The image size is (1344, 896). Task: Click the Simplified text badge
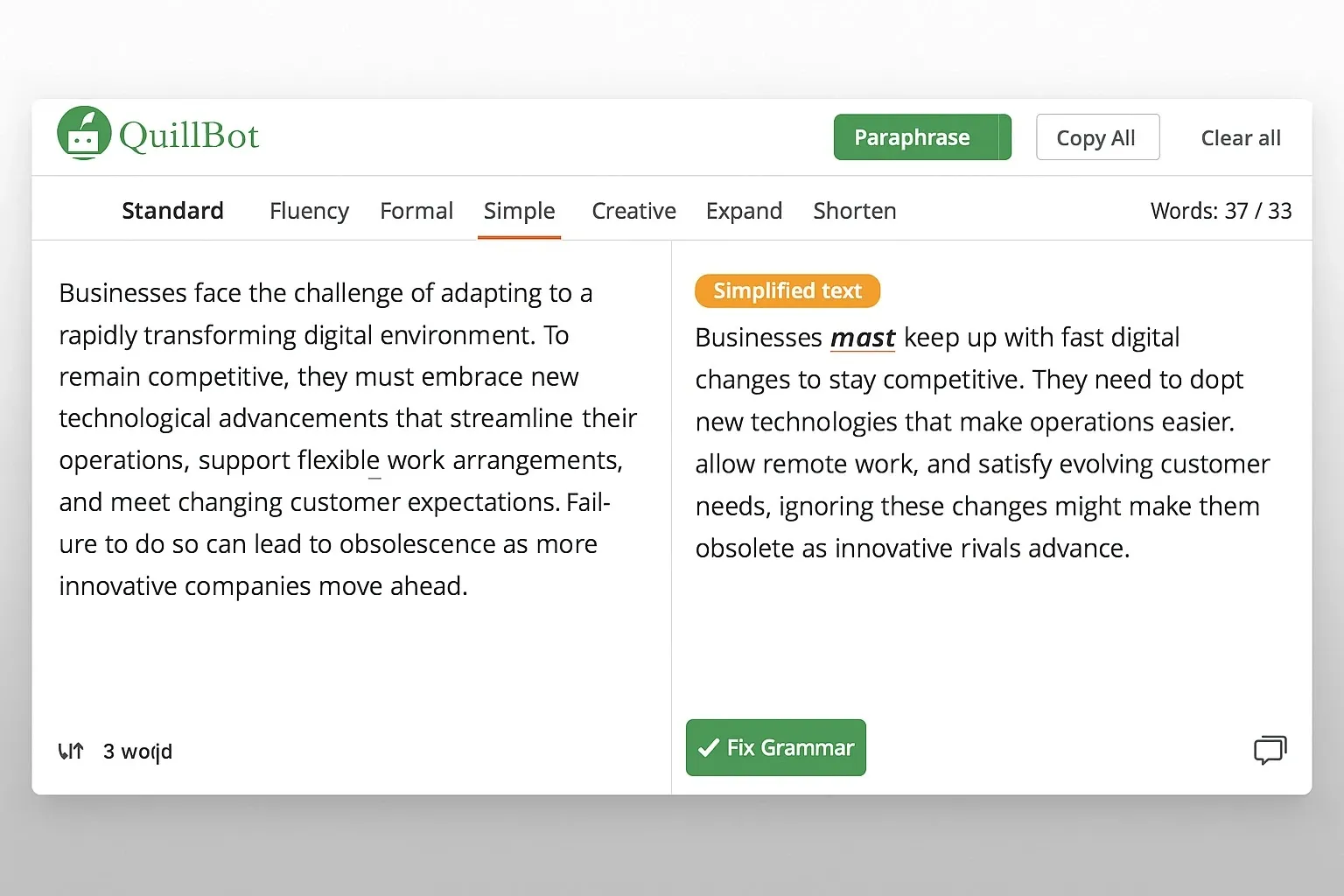pos(787,290)
